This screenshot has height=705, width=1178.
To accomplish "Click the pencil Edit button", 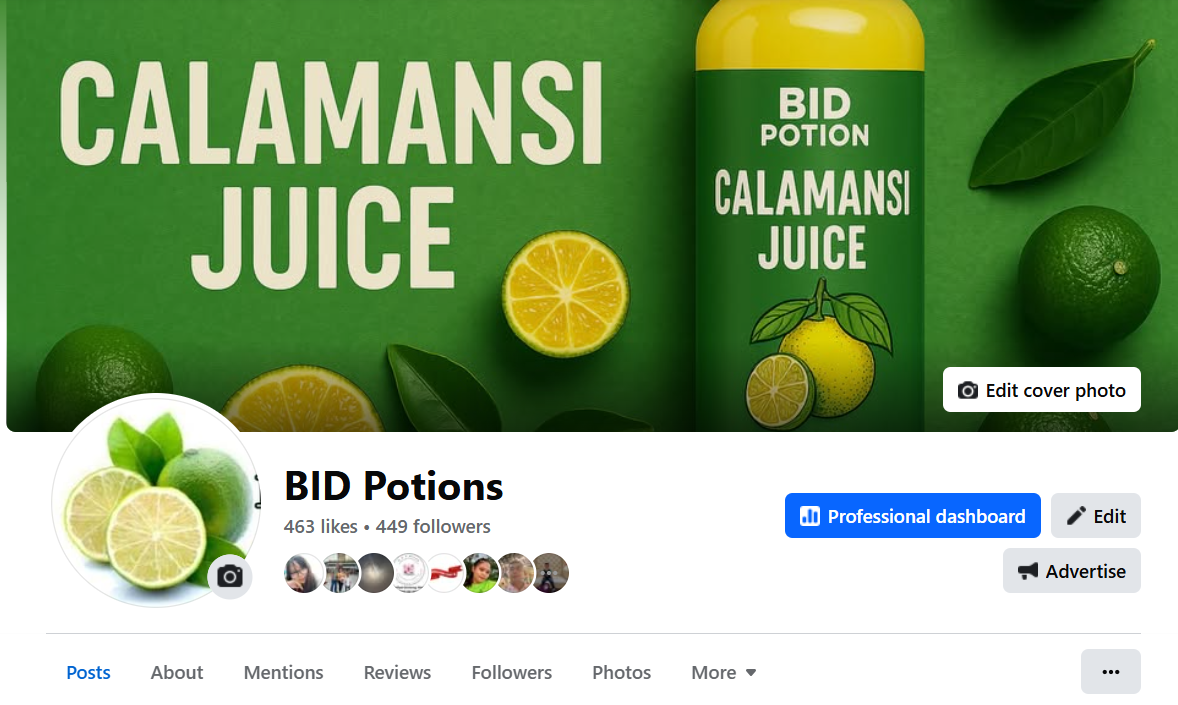I will [1095, 516].
